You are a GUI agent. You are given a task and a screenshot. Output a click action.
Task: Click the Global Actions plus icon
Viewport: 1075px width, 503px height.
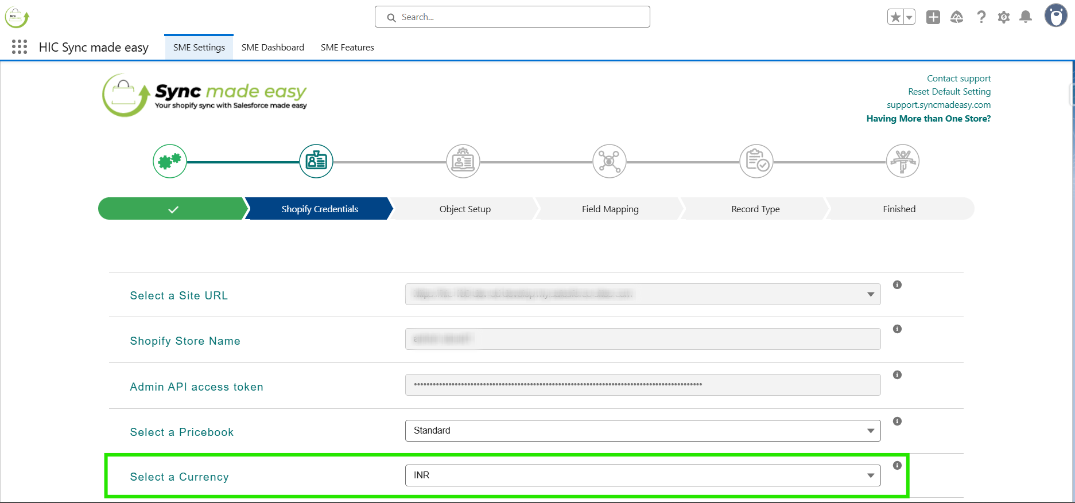click(x=933, y=17)
